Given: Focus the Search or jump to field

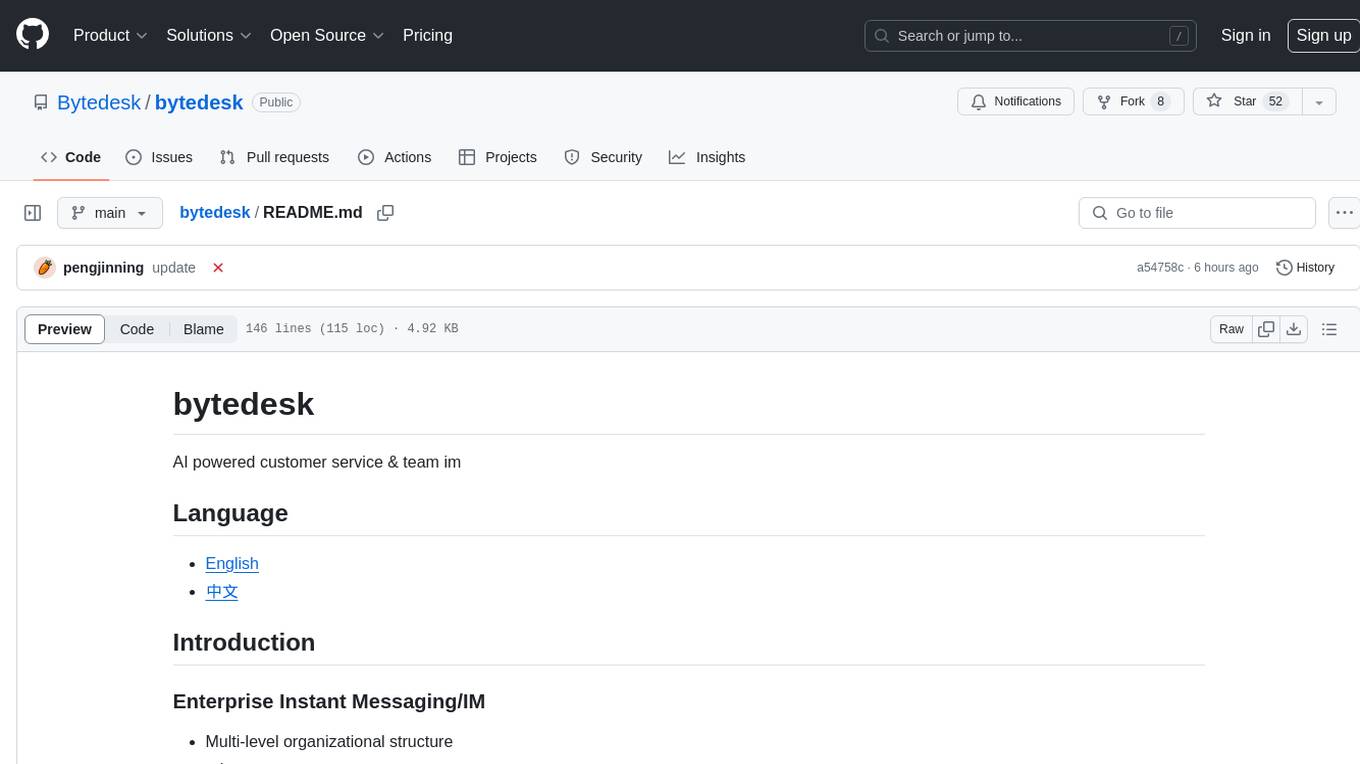Looking at the screenshot, I should point(1032,36).
